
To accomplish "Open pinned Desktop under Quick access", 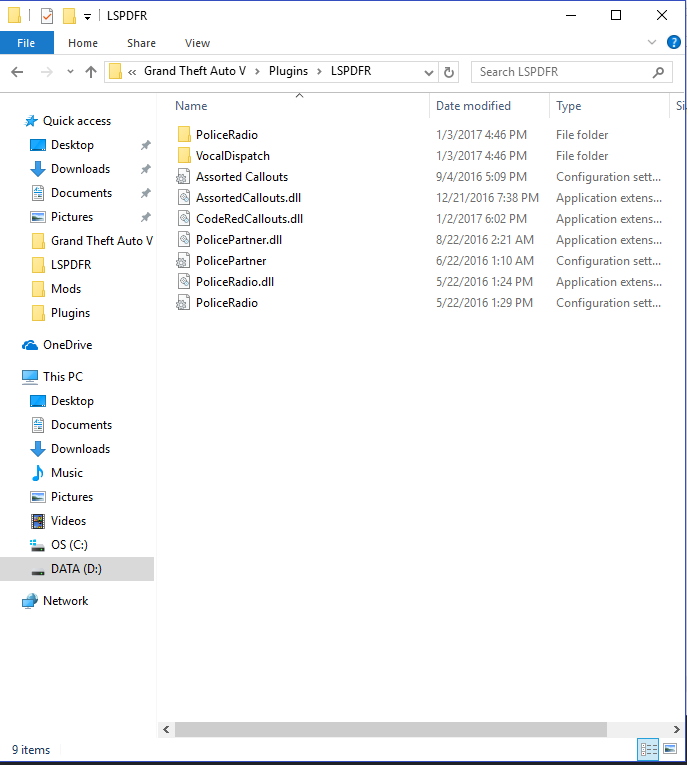I will coord(72,145).
